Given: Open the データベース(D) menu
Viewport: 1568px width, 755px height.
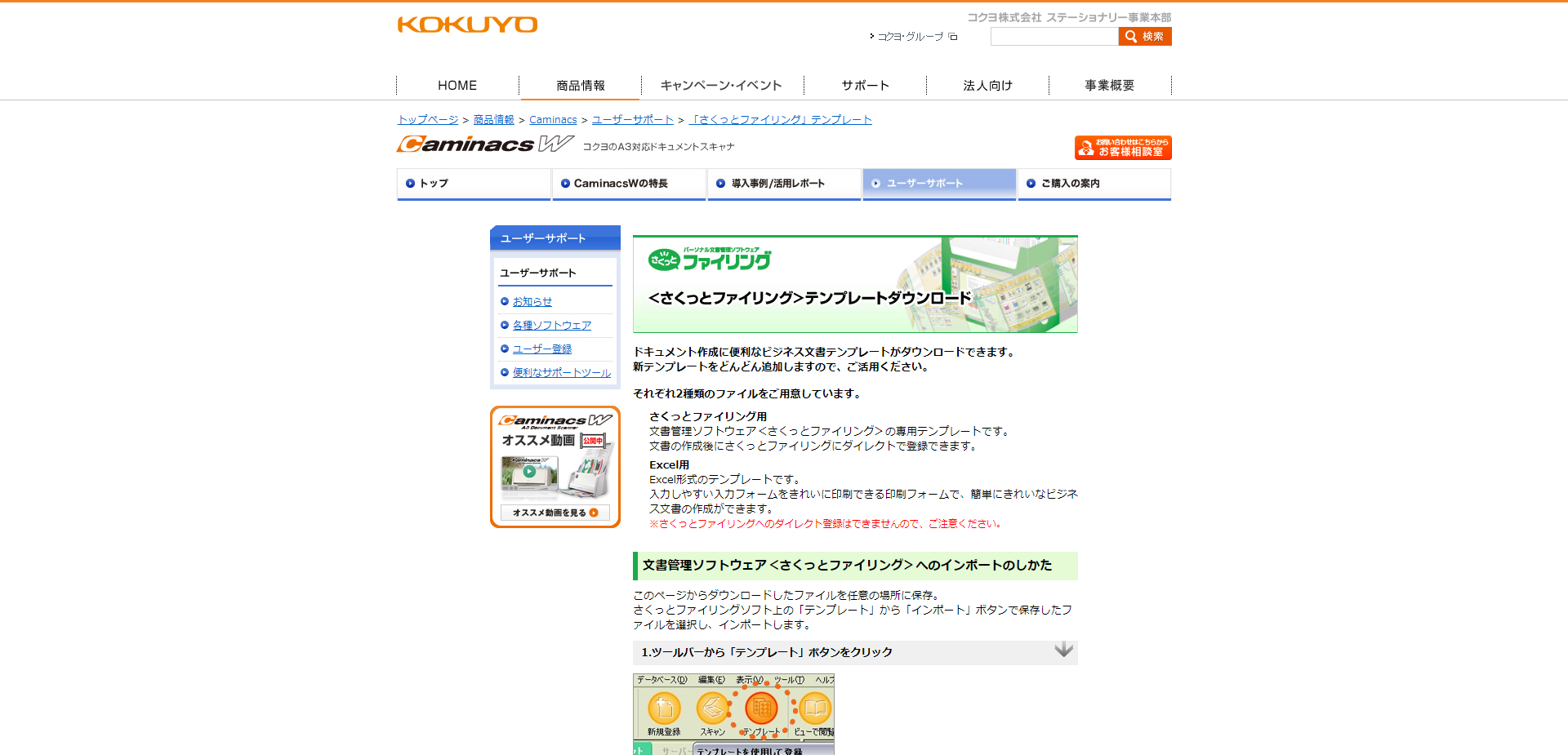Looking at the screenshot, I should pos(661,678).
